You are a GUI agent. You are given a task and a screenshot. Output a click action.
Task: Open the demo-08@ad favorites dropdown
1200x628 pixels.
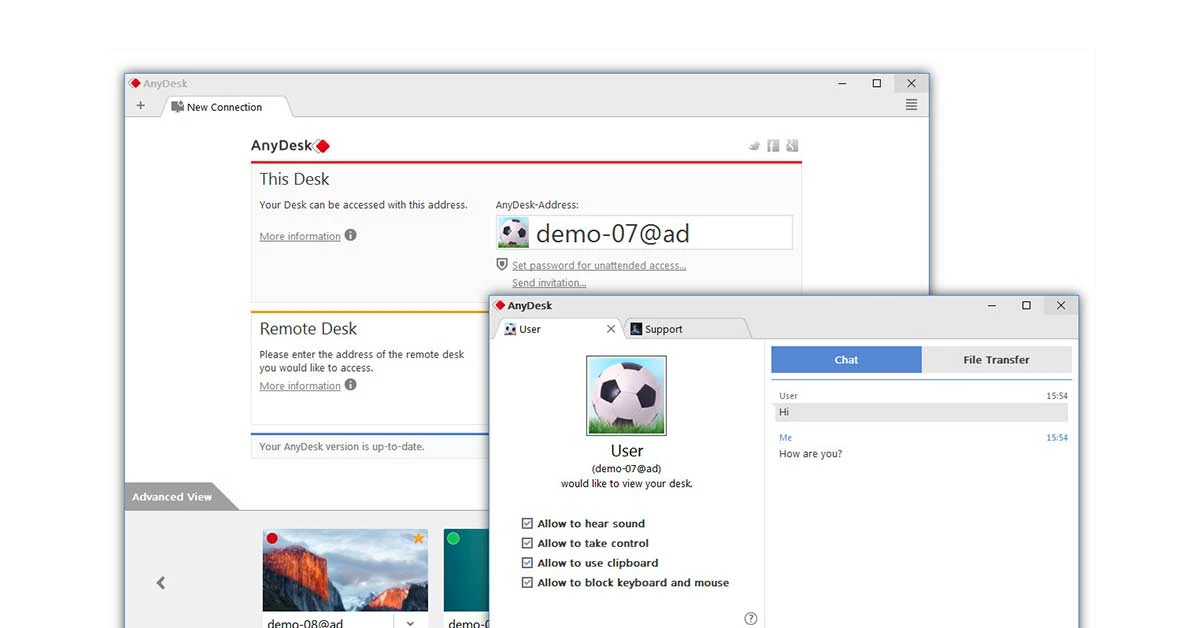[410, 621]
